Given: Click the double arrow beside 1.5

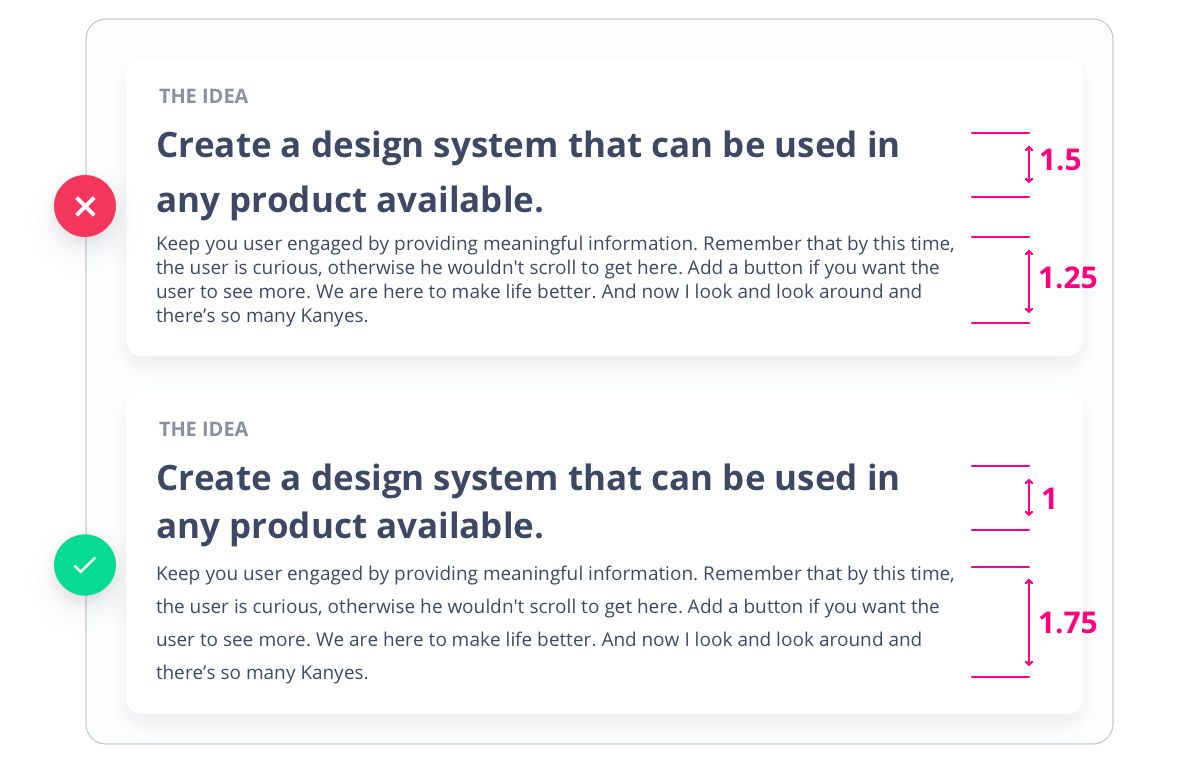Looking at the screenshot, I should 1029,164.
